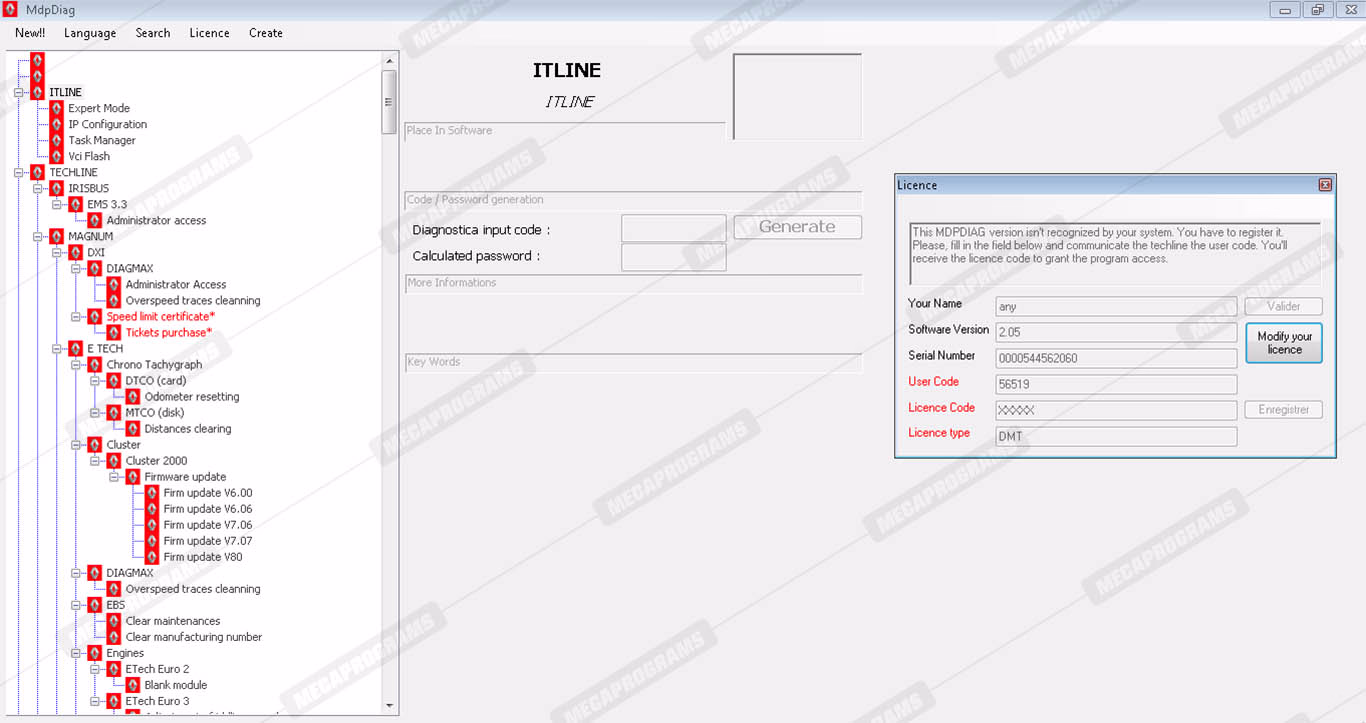Collapse the Engines branch
Screen dimensions: 1366x723
(x=75, y=653)
